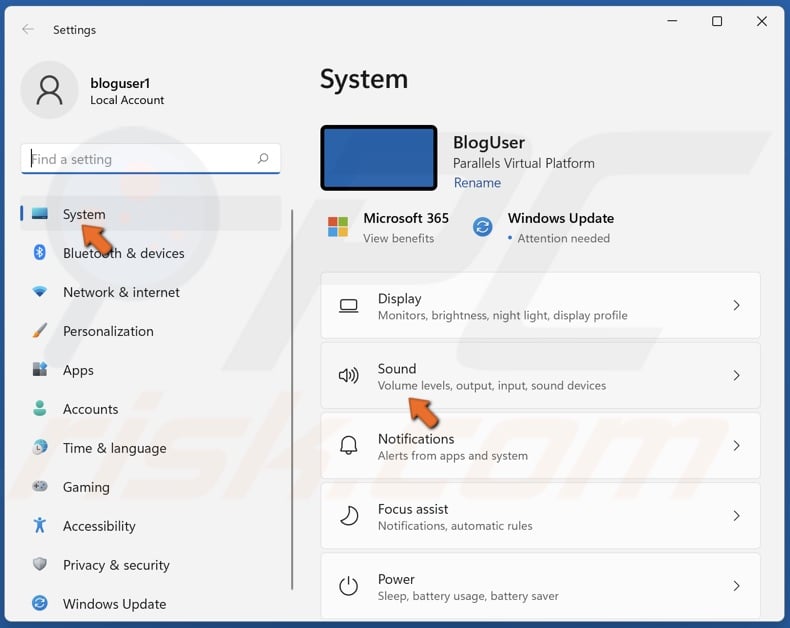The image size is (790, 628).
Task: Open the Accounts category label
Action: (91, 409)
